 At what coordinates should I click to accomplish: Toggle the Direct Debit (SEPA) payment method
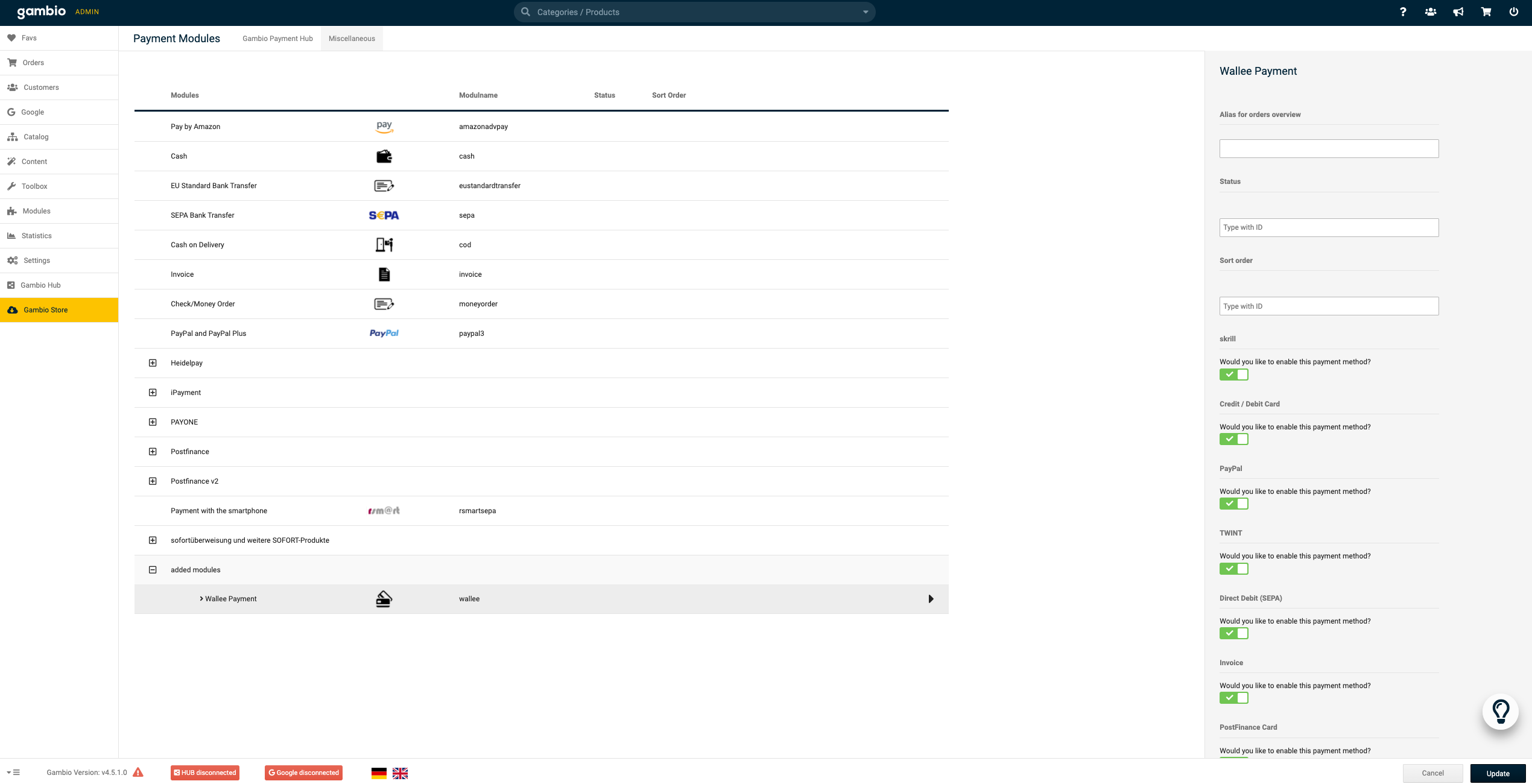click(1234, 633)
